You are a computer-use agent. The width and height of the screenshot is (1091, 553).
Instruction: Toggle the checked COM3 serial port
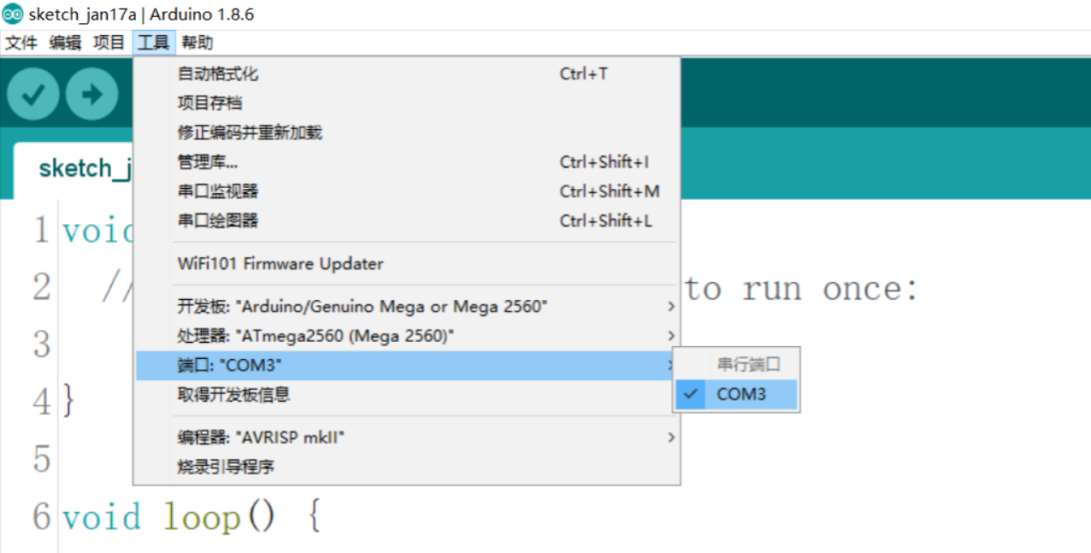point(736,394)
